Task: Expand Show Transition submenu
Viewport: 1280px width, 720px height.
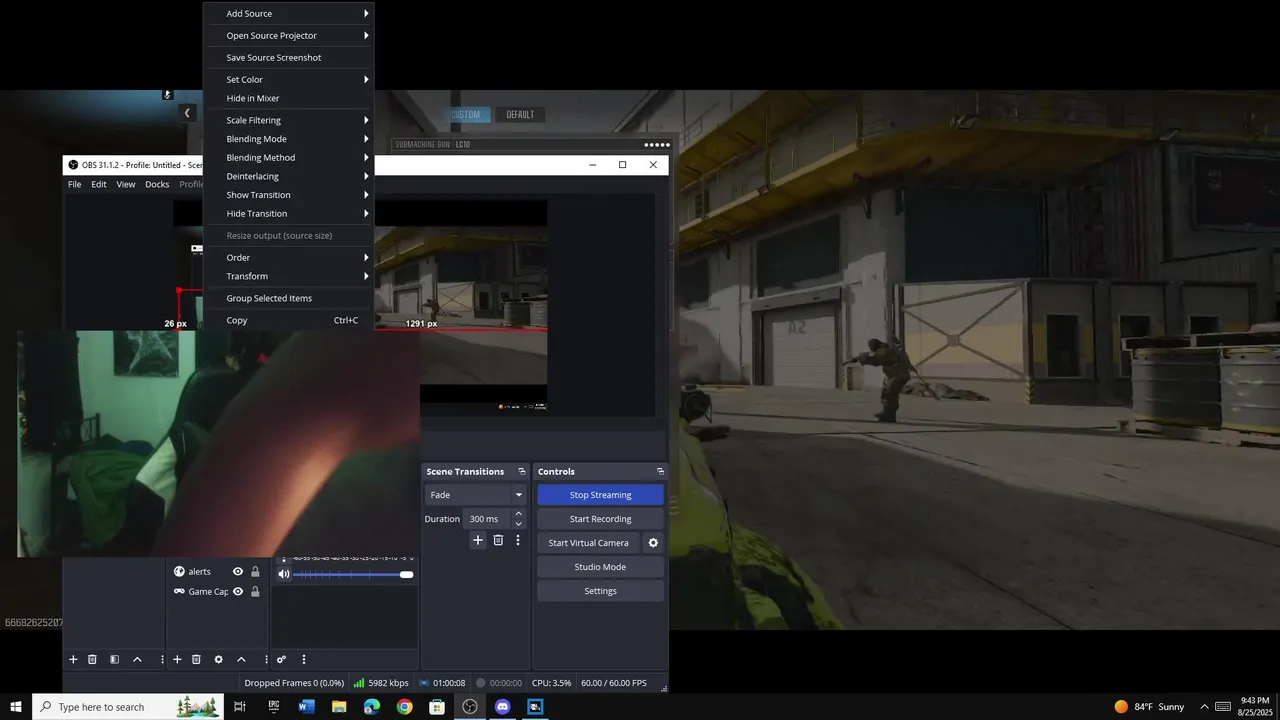Action: 289,195
